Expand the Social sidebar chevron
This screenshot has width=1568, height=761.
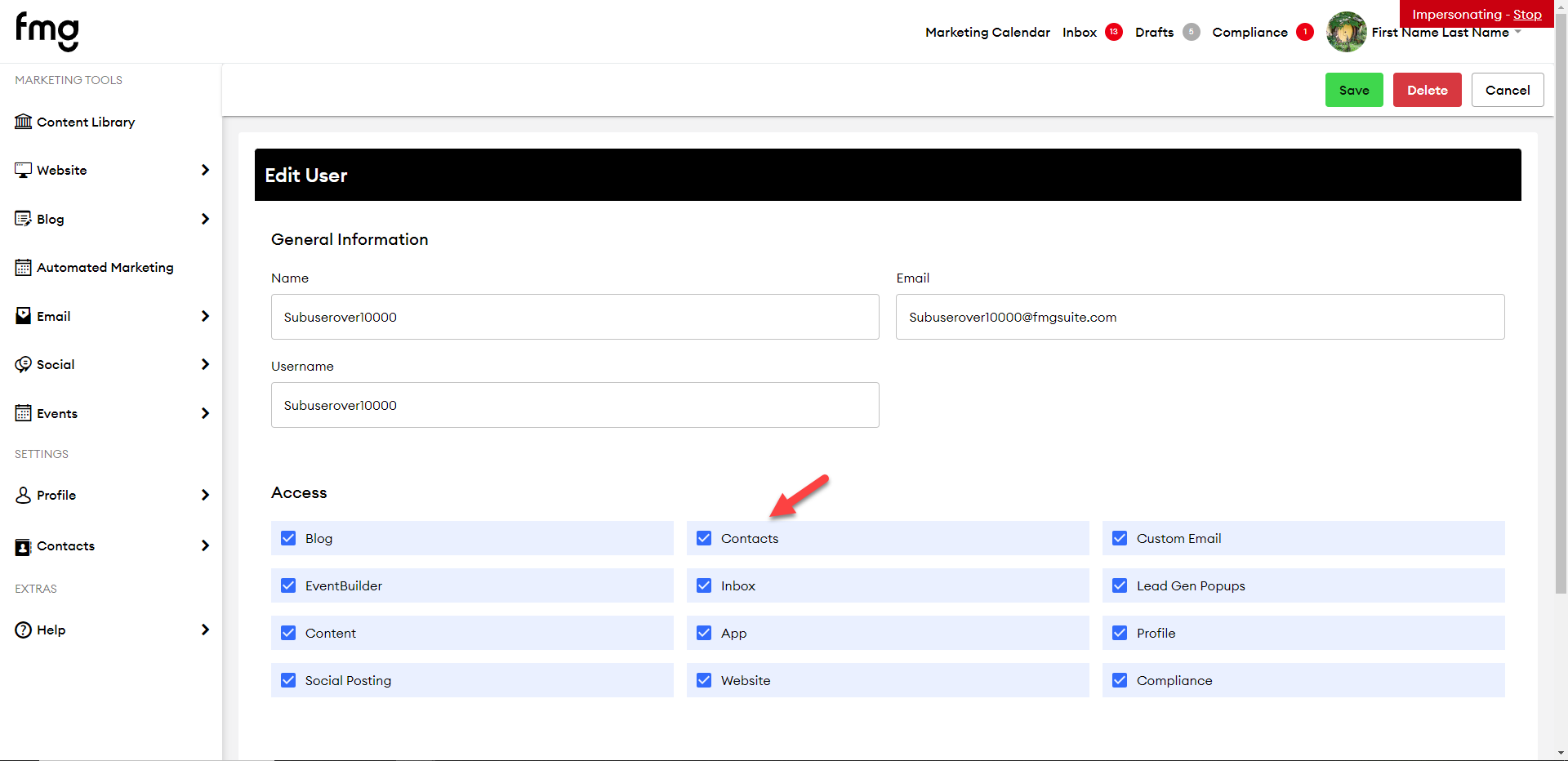(x=205, y=364)
